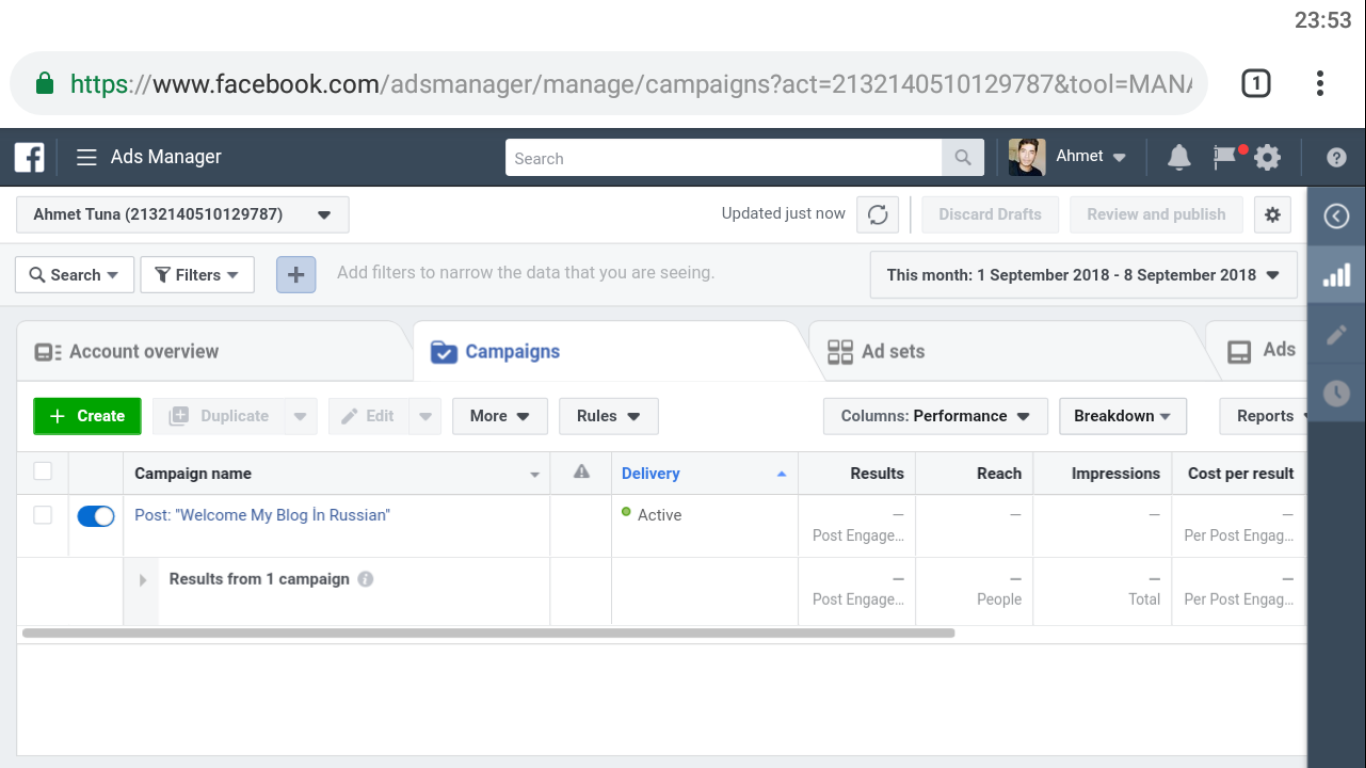Click Review and publish button
This screenshot has width=1366, height=768.
tap(1156, 214)
